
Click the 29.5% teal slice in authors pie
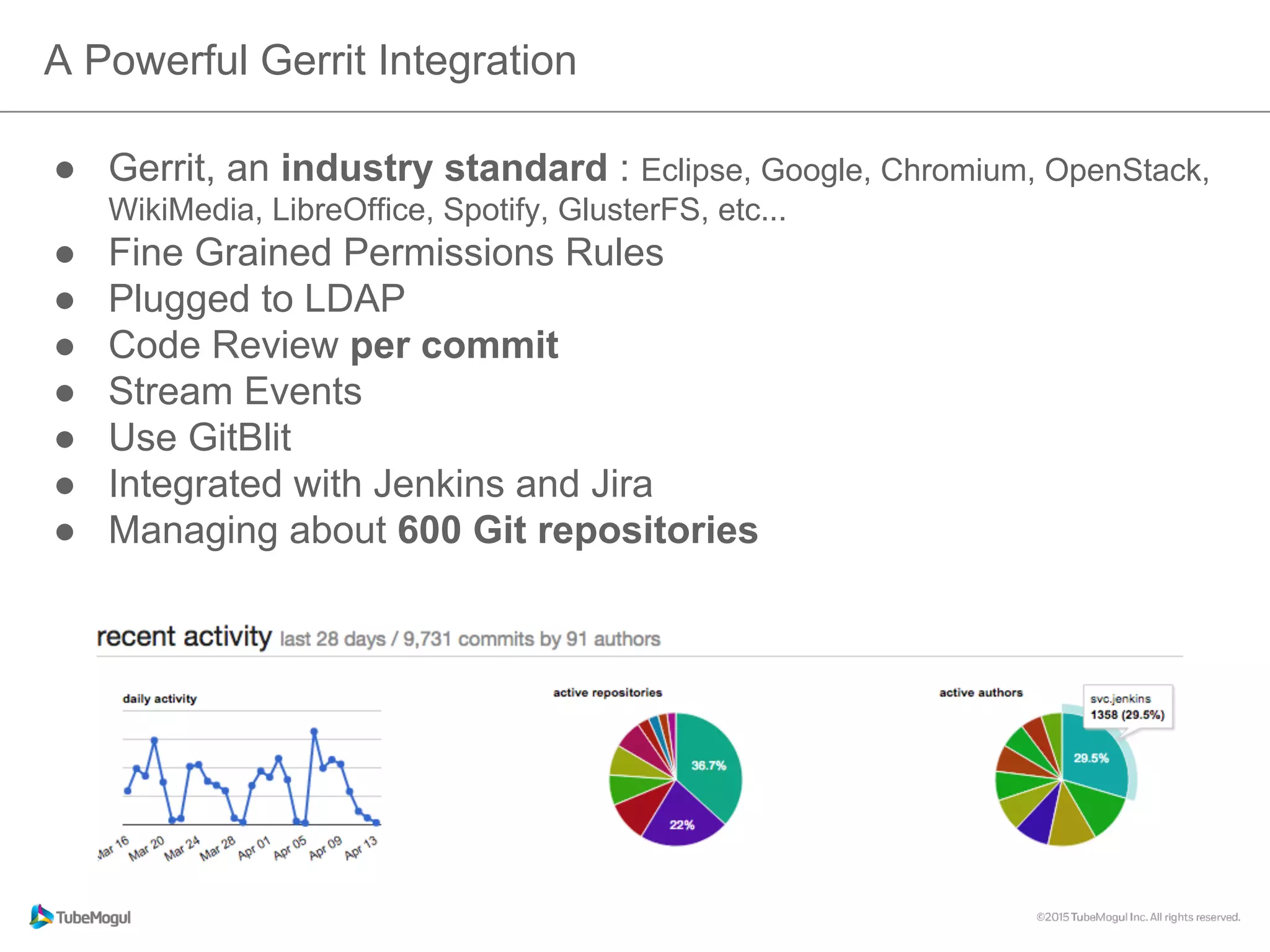1094,757
